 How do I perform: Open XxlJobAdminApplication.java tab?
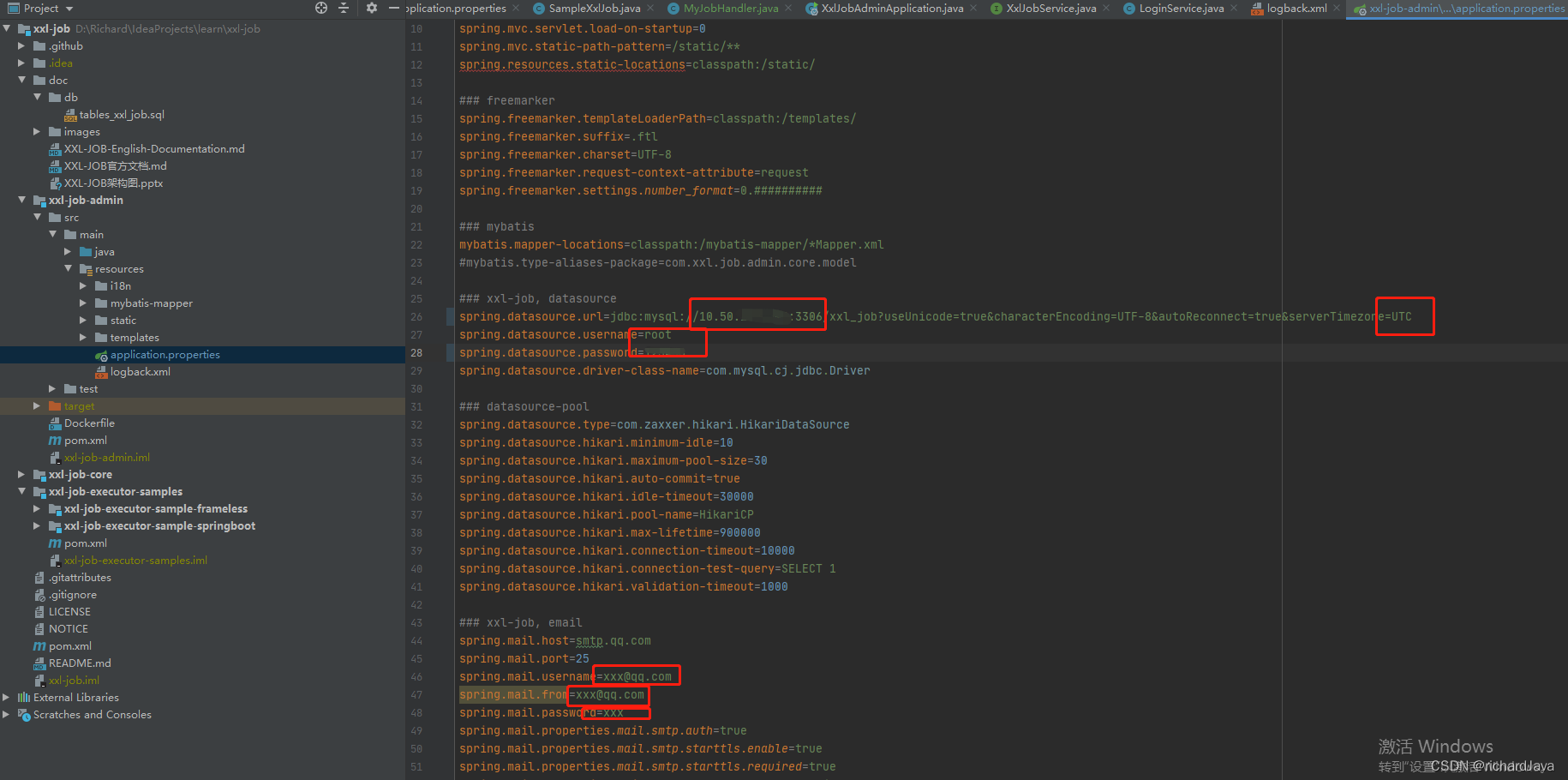pos(891,9)
